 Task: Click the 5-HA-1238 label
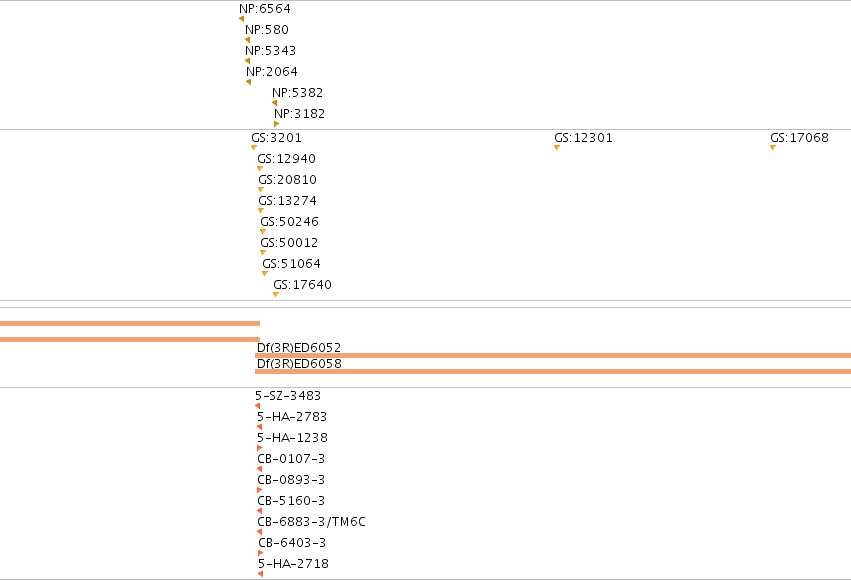click(293, 438)
